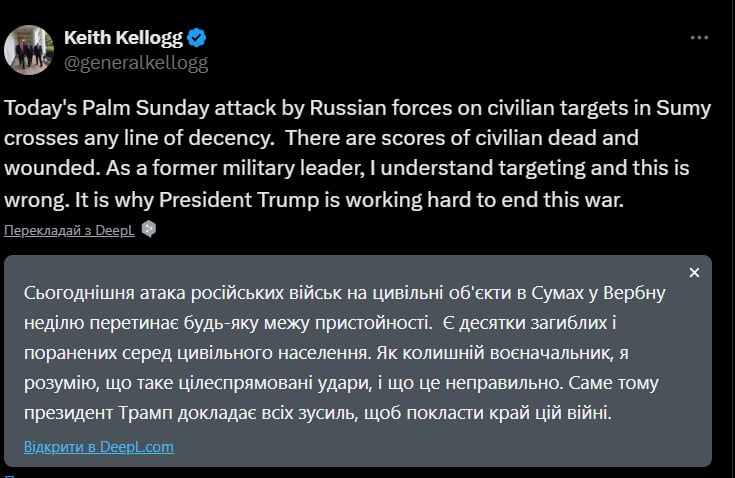Click "Сумах" in the Ukrainian translation
The image size is (735, 478).
tap(512, 294)
